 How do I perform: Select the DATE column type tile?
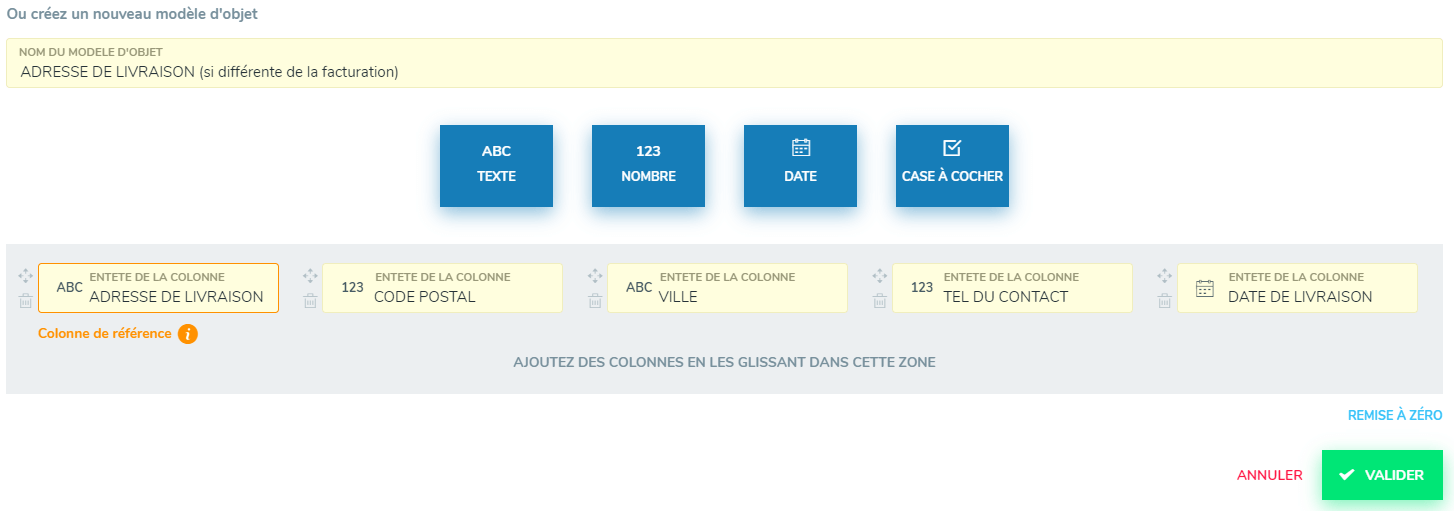tap(800, 166)
